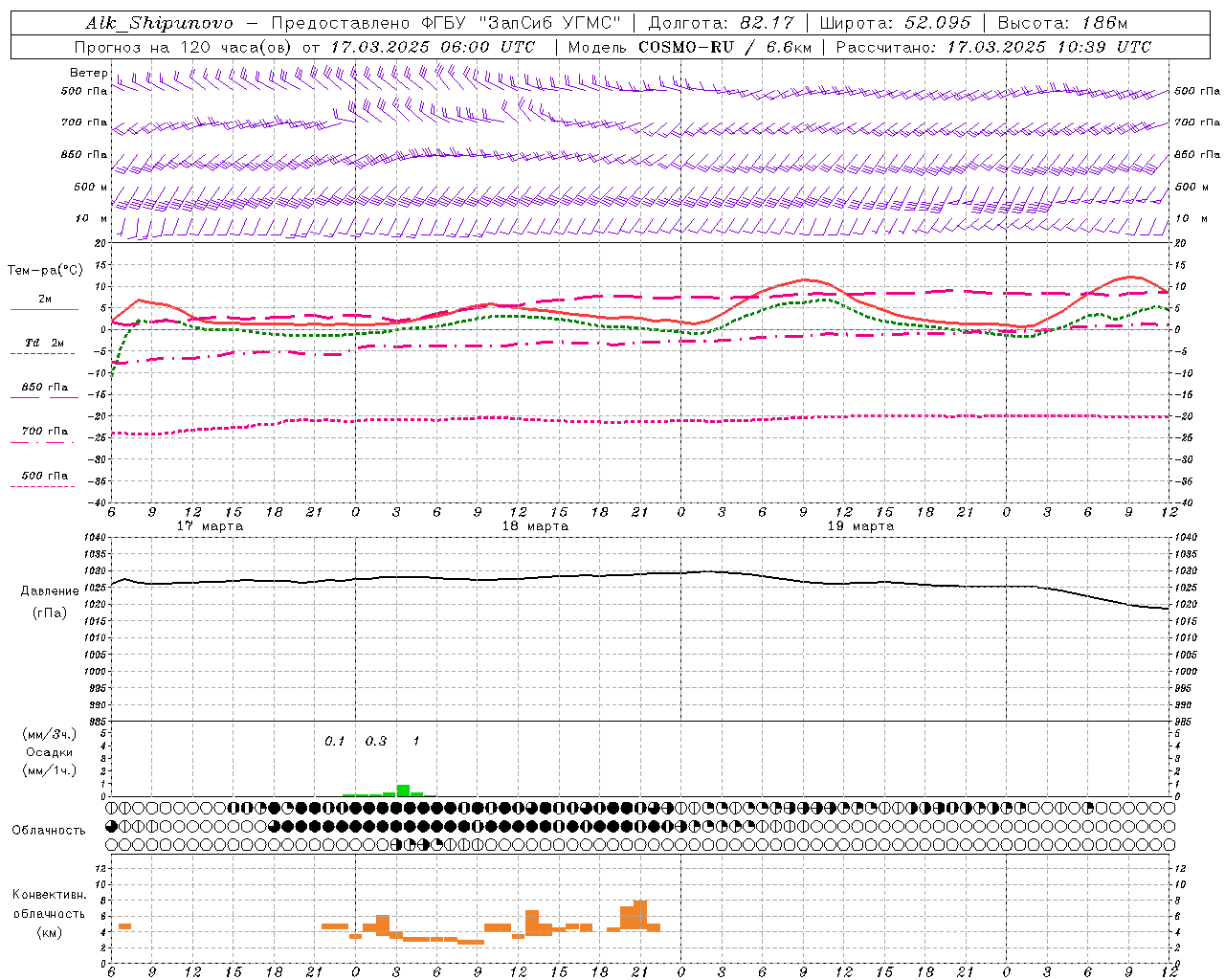The image size is (1225, 980).
Task: Click the Ветер panel label
Action: tap(88, 73)
